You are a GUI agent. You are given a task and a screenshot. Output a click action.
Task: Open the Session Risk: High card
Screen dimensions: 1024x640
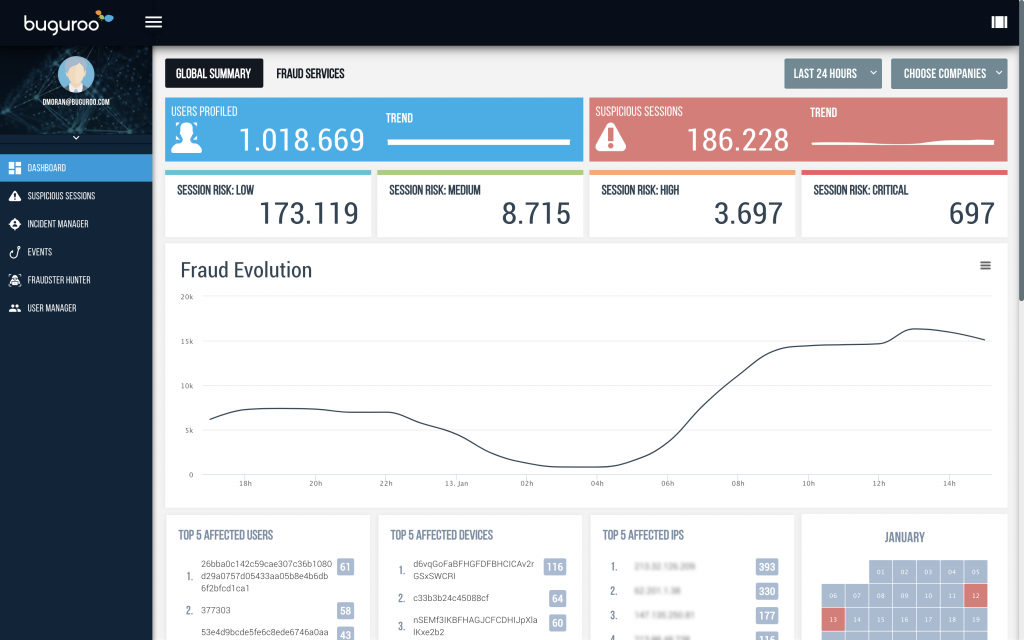click(x=691, y=204)
